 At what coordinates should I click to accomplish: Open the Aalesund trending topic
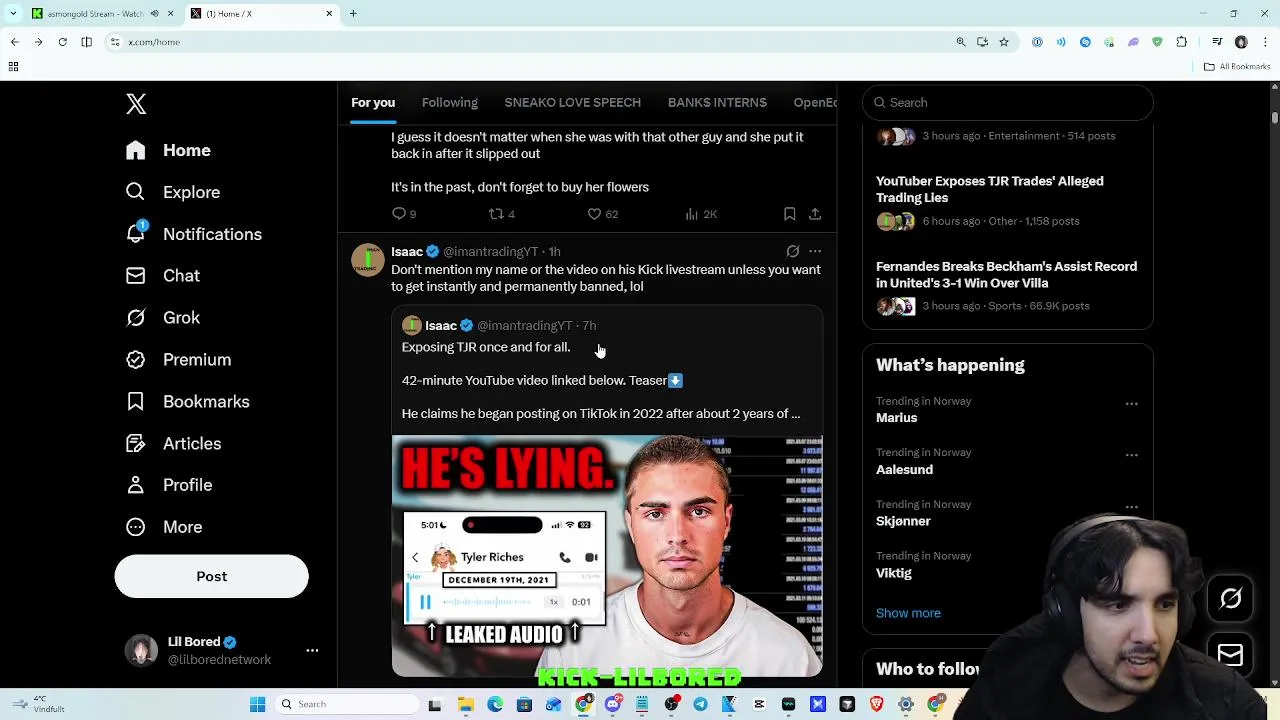point(904,470)
